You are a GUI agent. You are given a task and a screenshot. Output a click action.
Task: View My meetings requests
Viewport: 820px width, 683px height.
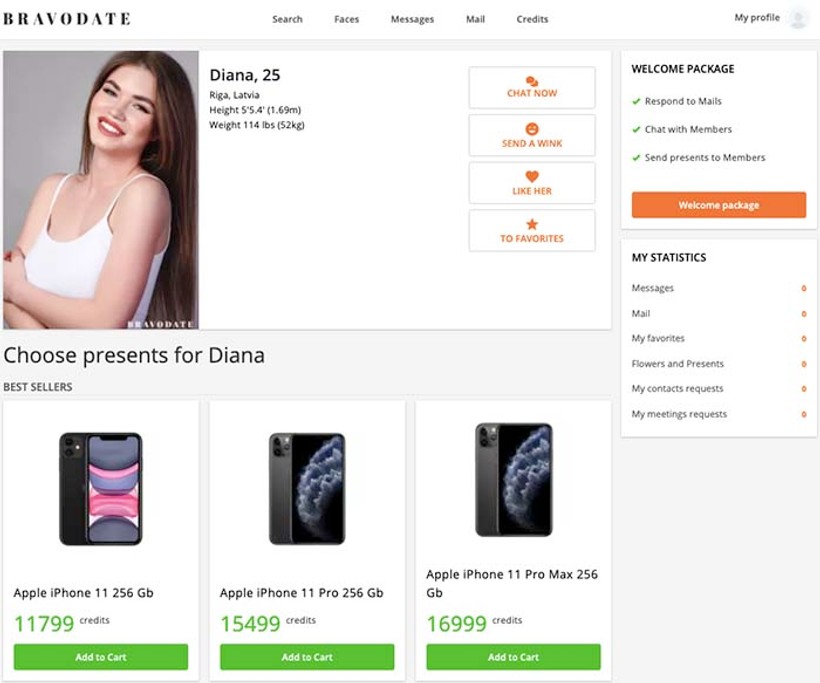[679, 414]
